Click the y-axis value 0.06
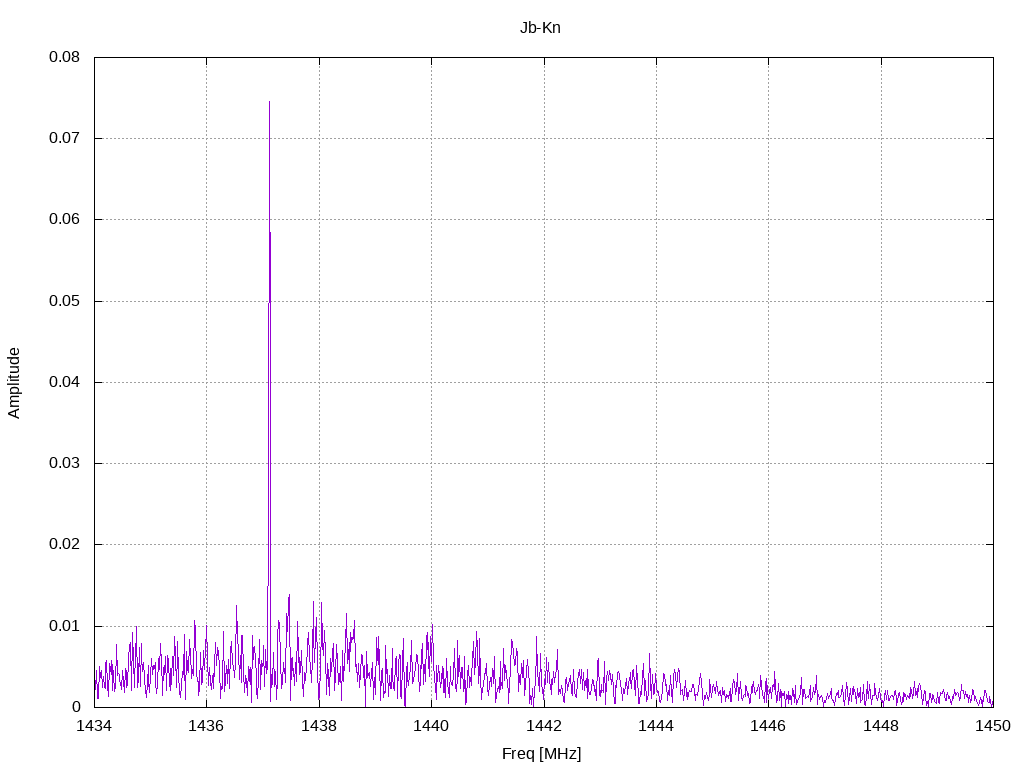 pyautogui.click(x=65, y=219)
